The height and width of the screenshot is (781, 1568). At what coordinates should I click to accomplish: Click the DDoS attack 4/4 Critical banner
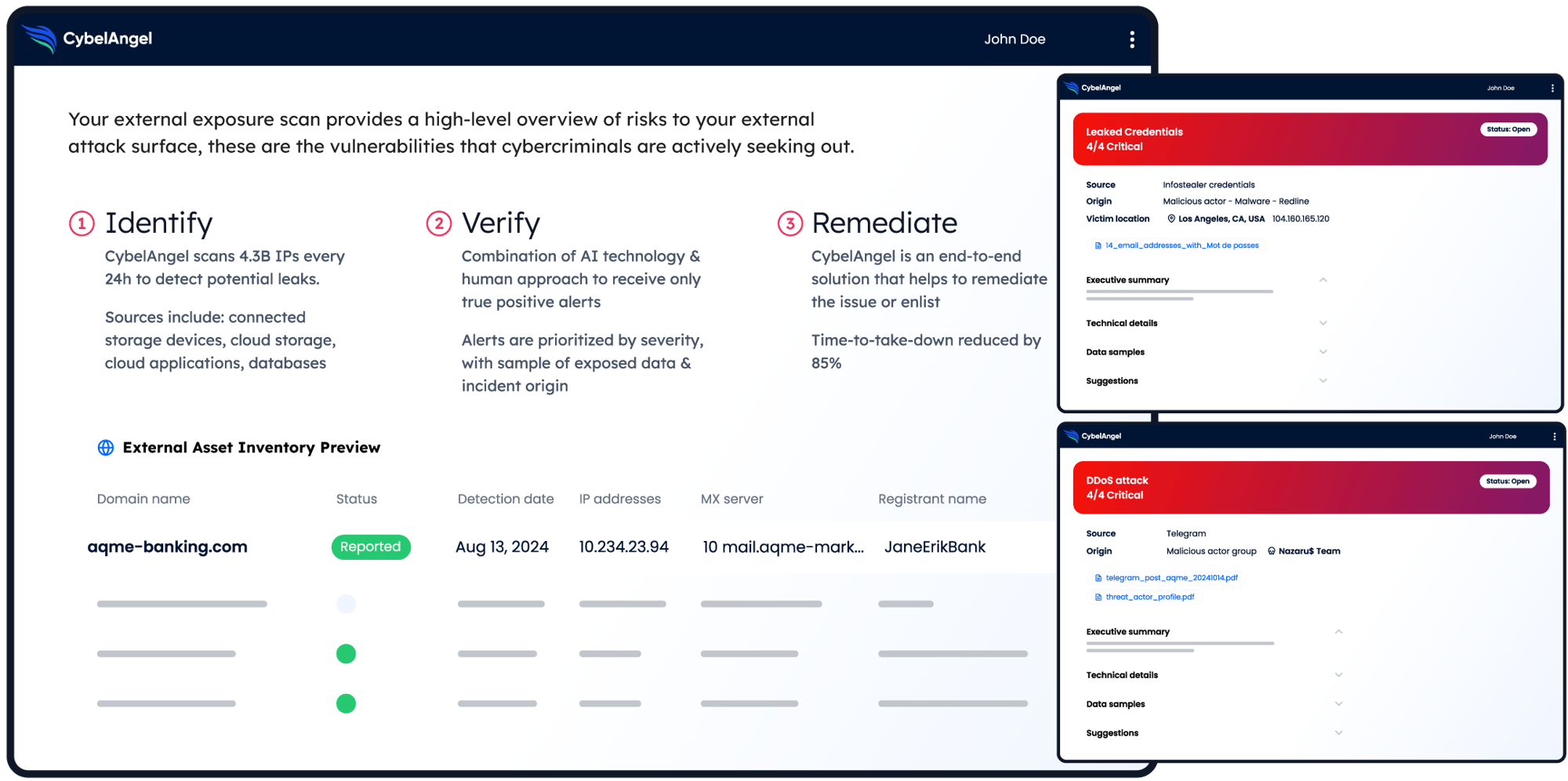pos(1311,488)
